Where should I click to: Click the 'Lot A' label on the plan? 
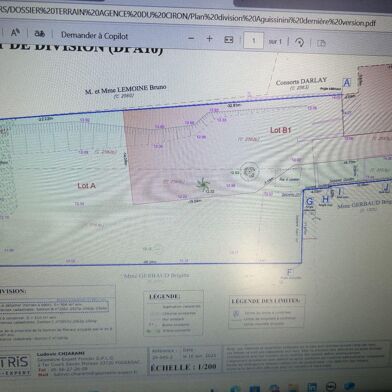point(86,186)
